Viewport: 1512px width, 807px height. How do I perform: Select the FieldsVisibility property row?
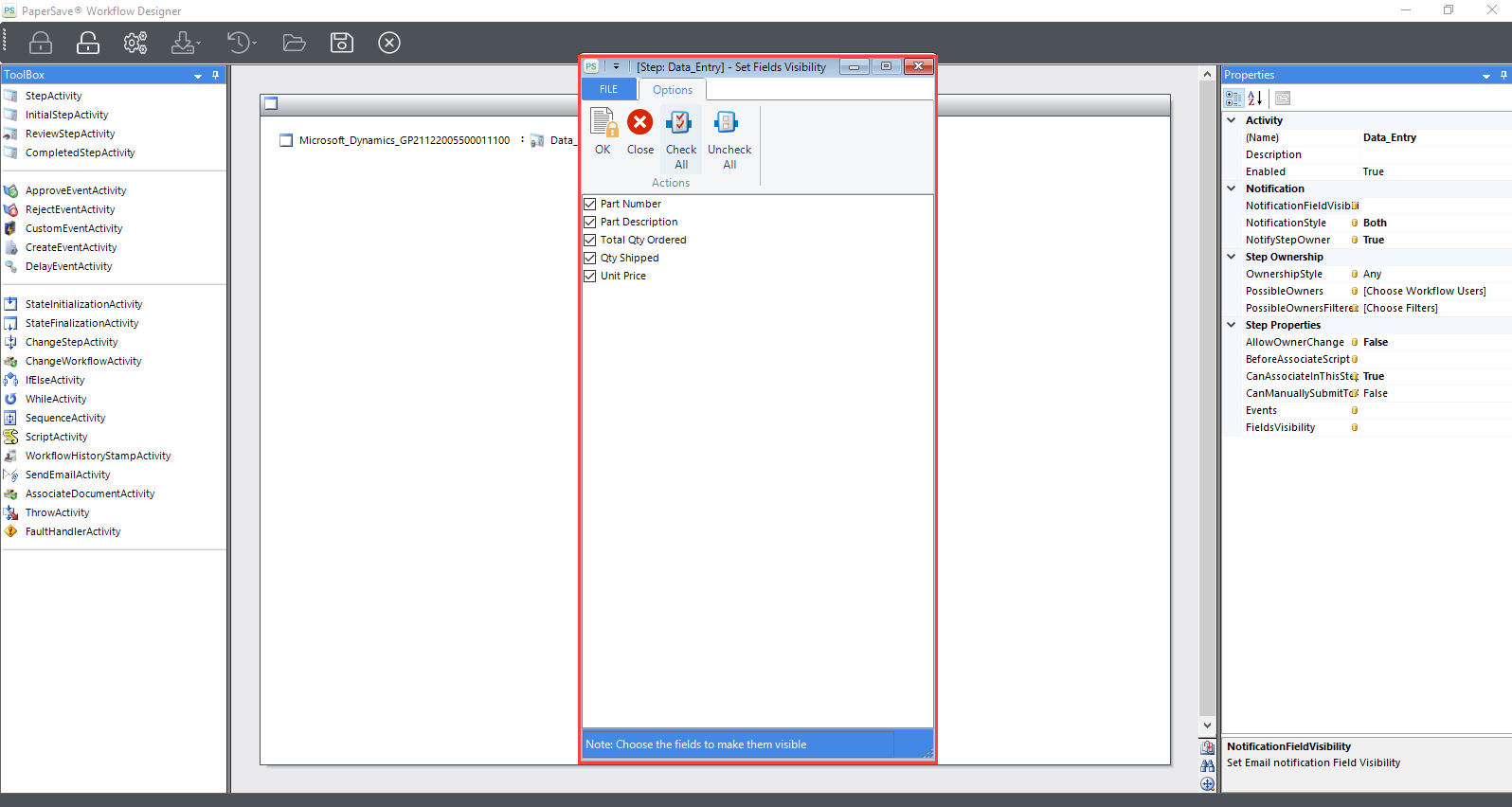coord(1280,427)
